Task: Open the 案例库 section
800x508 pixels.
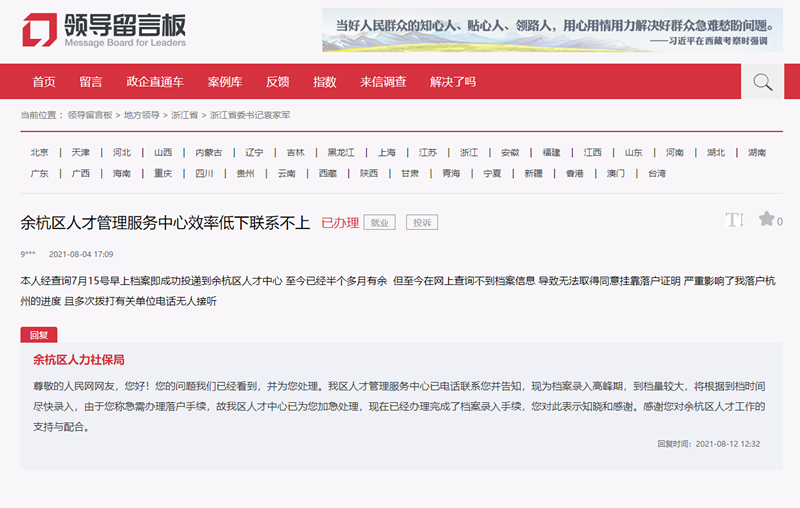Action: (x=225, y=82)
